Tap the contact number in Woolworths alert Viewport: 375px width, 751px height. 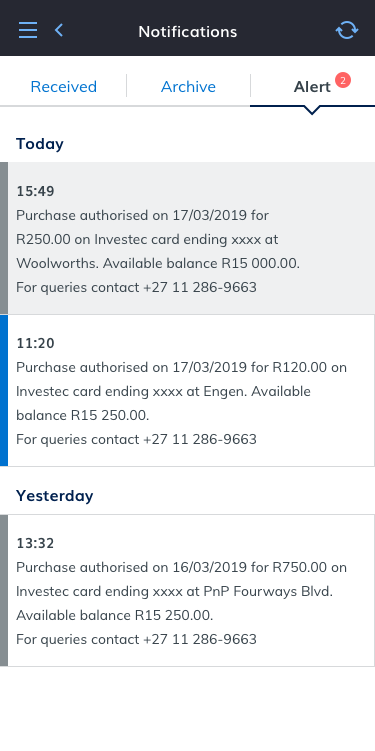(200, 287)
